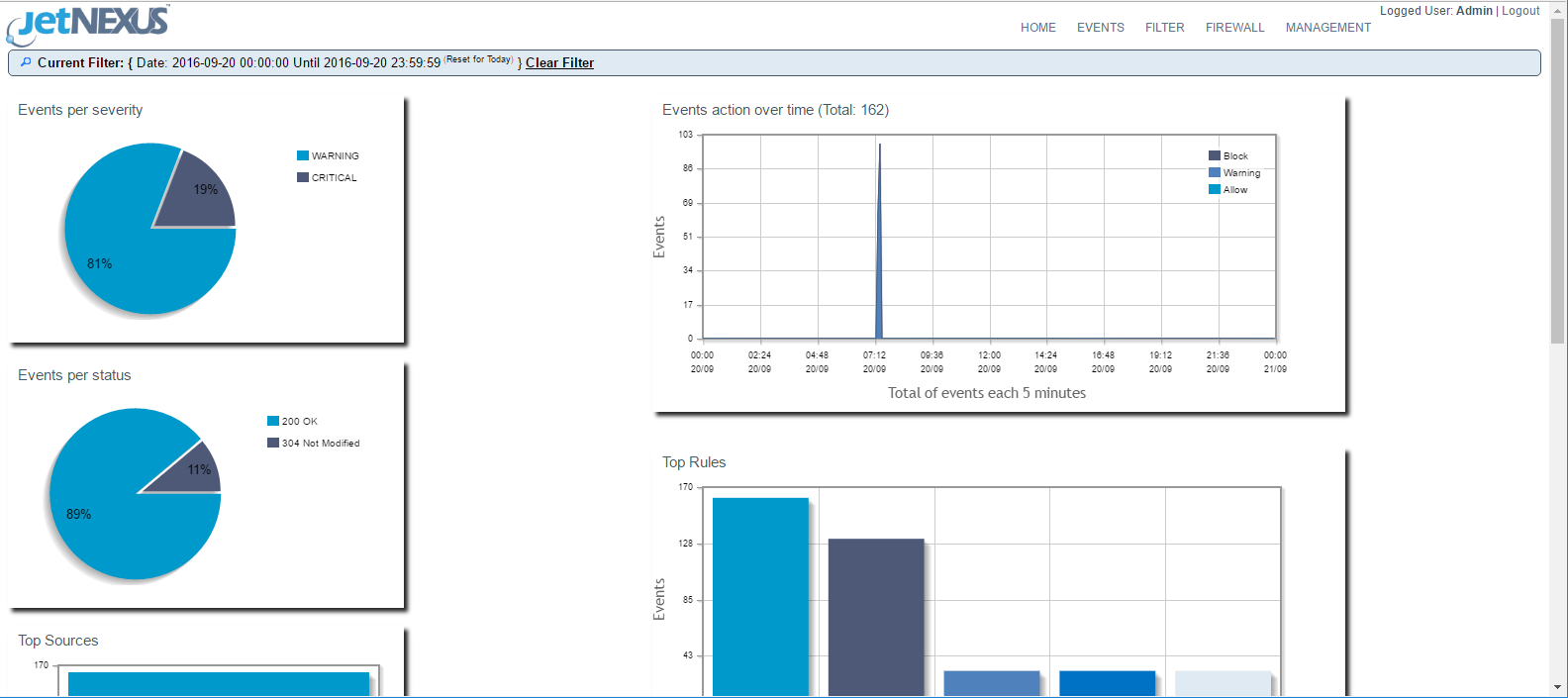Open the MANAGEMENT menu

click(1328, 28)
